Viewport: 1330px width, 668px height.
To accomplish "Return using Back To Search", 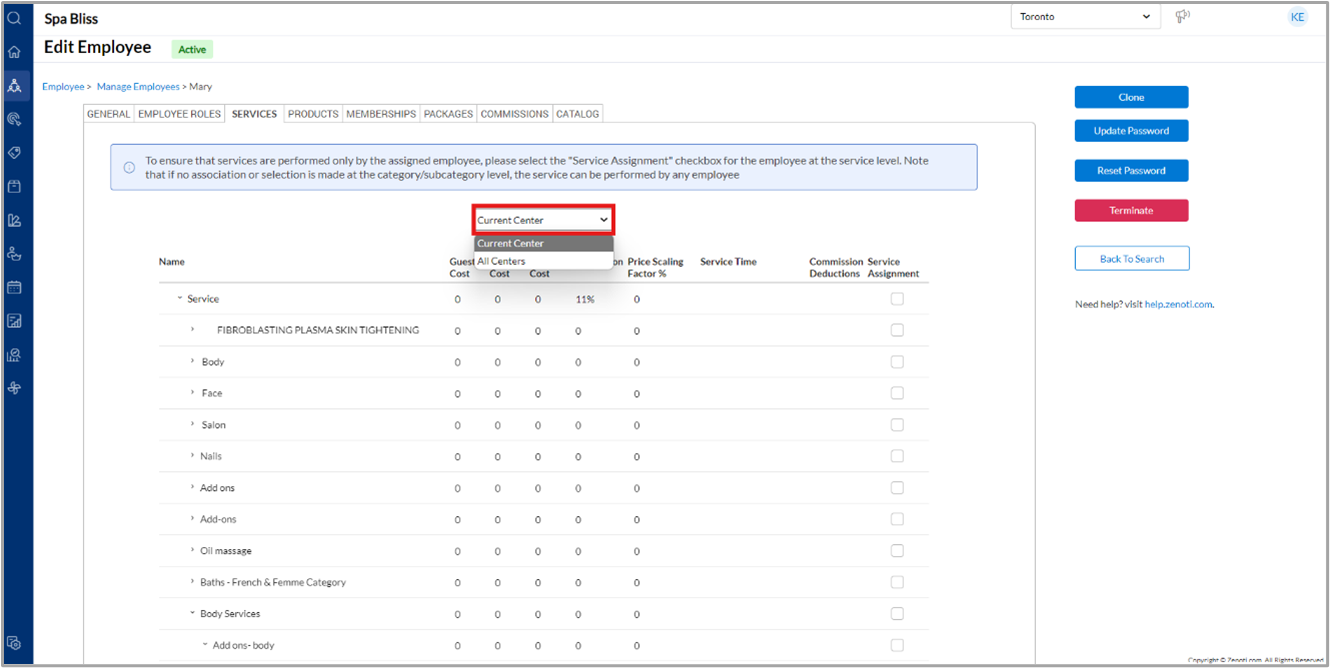I will coord(1132,259).
